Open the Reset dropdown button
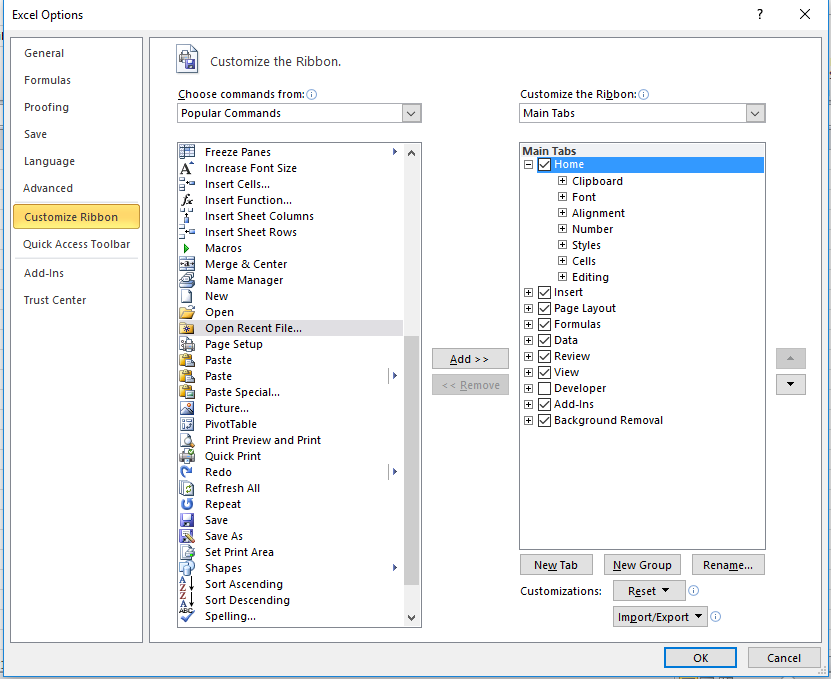This screenshot has height=679, width=831. [x=648, y=590]
